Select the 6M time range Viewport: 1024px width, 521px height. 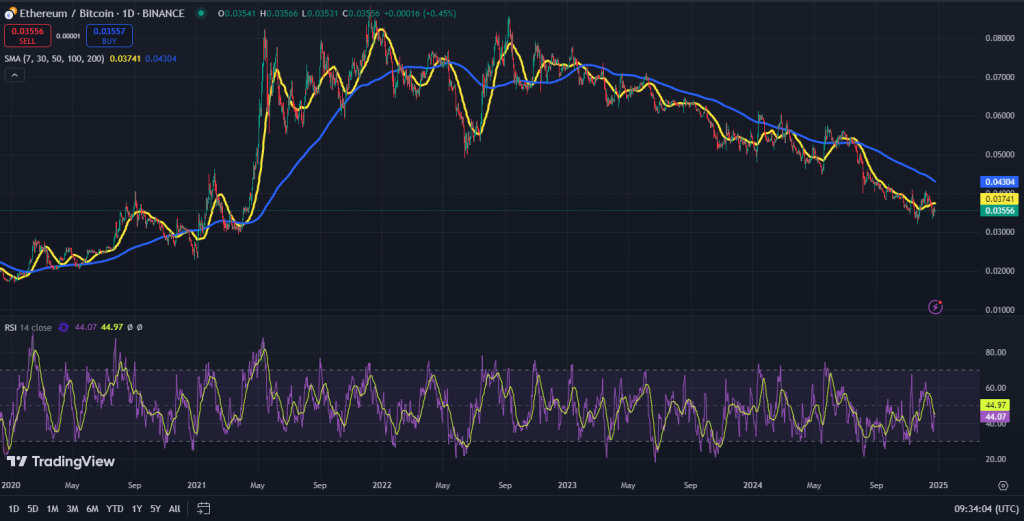92,509
